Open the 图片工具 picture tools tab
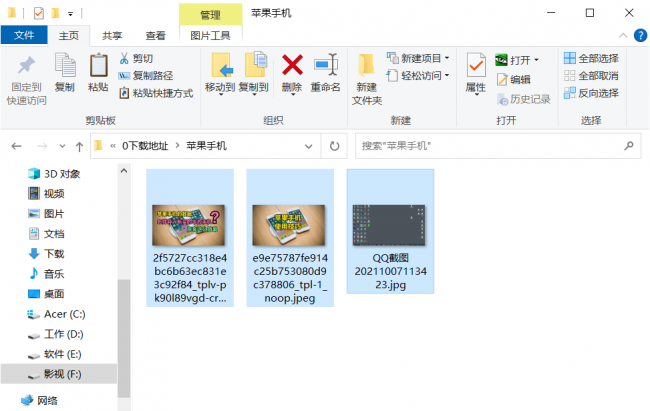Image resolution: width=650 pixels, height=411 pixels. click(x=211, y=36)
